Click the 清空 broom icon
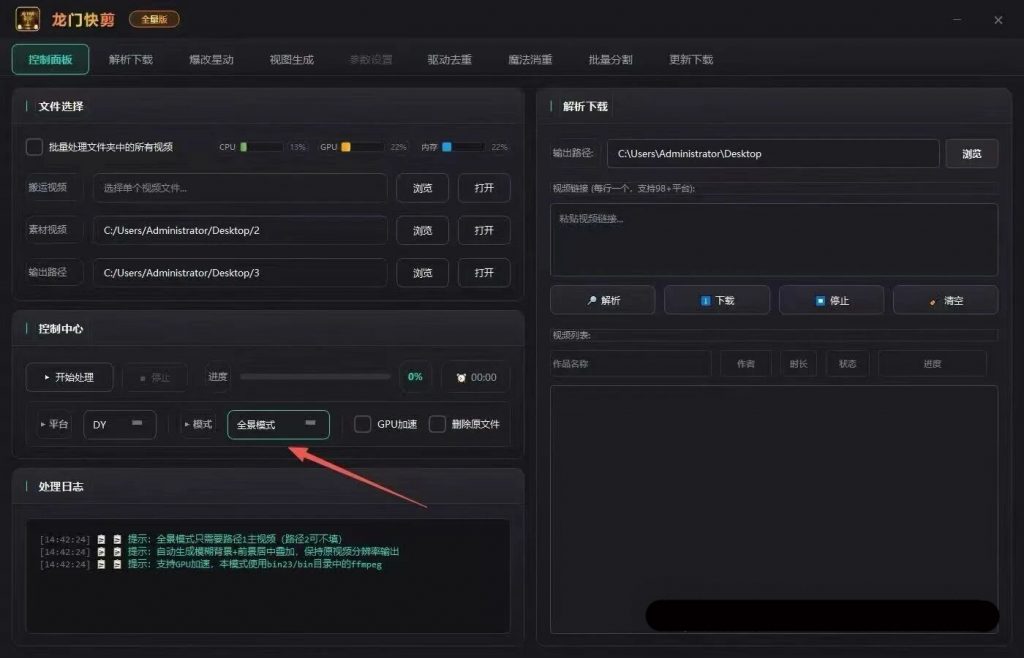The height and width of the screenshot is (658, 1024). [933, 300]
